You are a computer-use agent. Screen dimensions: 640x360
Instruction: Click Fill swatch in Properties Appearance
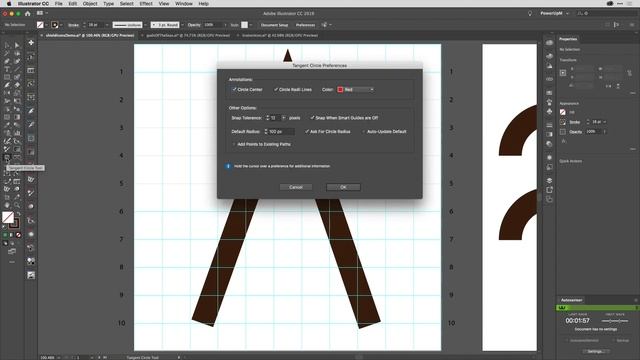click(563, 112)
